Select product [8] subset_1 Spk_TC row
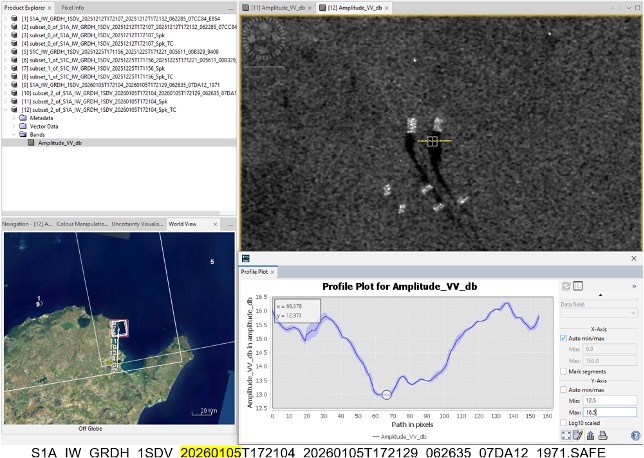 [97, 76]
